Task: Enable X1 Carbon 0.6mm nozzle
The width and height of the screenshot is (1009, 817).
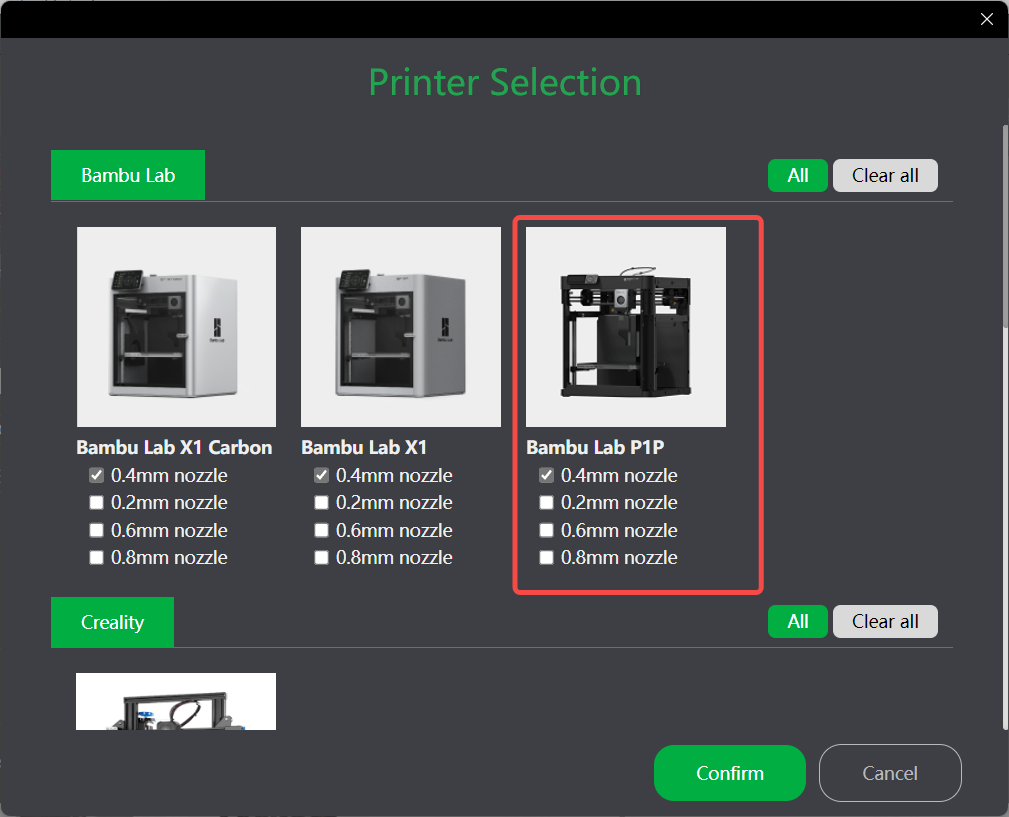Action: [x=97, y=530]
